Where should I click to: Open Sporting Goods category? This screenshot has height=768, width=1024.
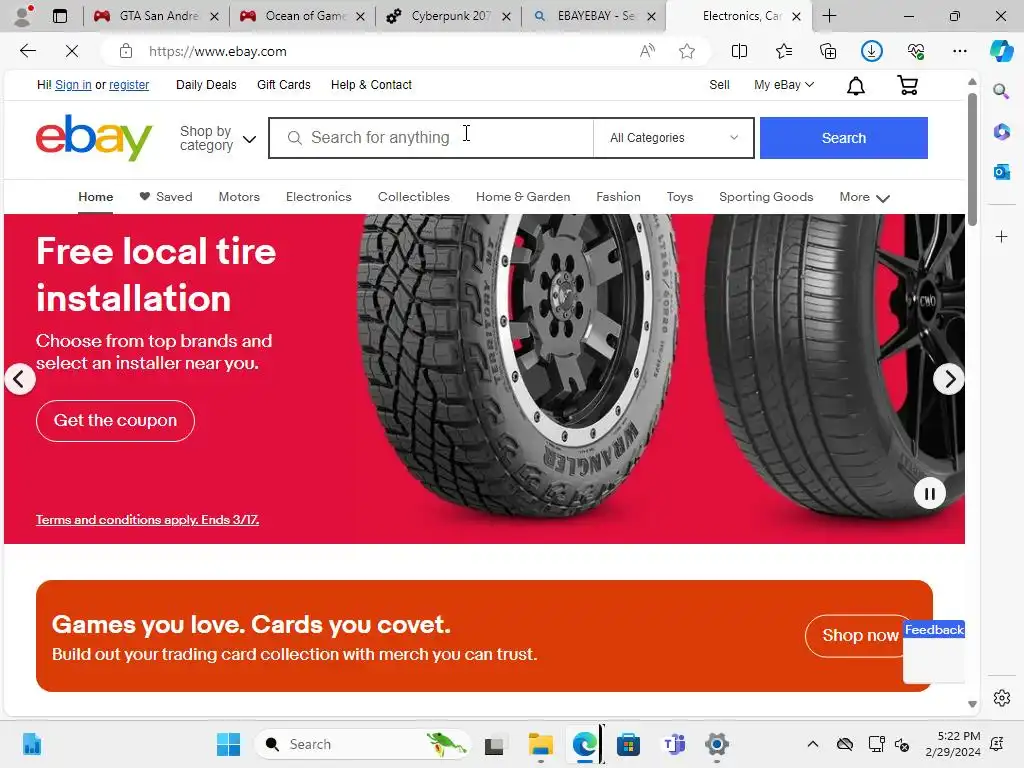766,197
